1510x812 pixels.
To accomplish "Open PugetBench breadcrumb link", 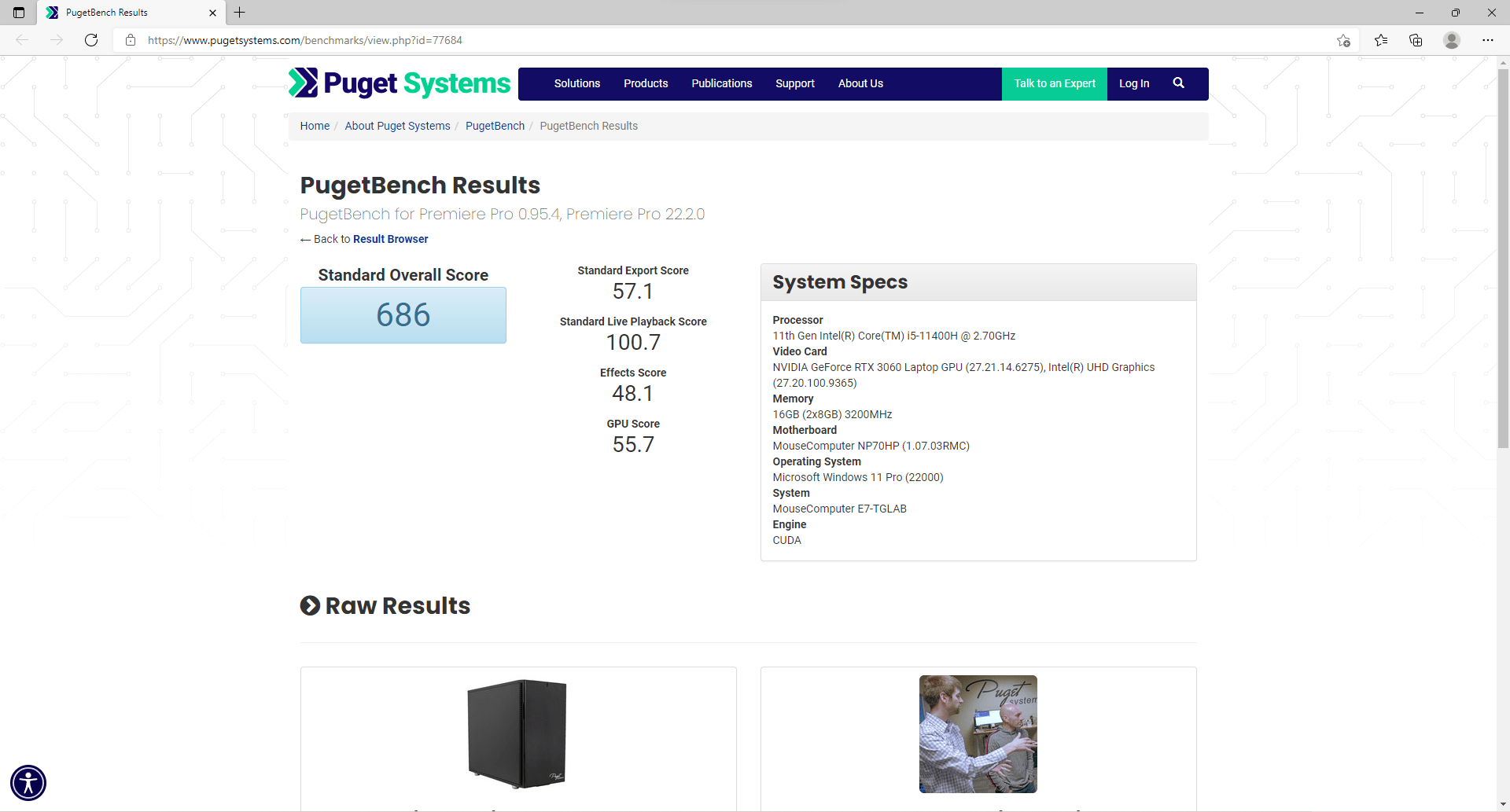I will 495,126.
